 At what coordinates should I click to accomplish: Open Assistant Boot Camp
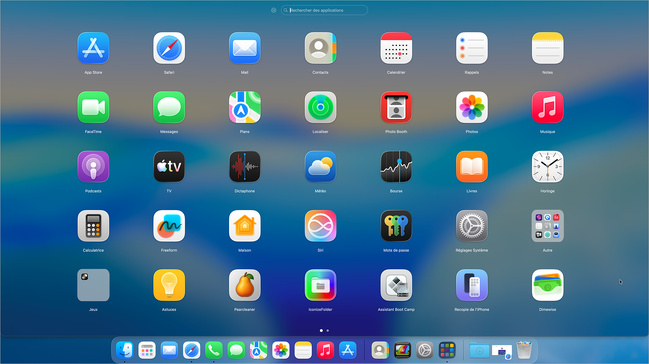point(396,285)
